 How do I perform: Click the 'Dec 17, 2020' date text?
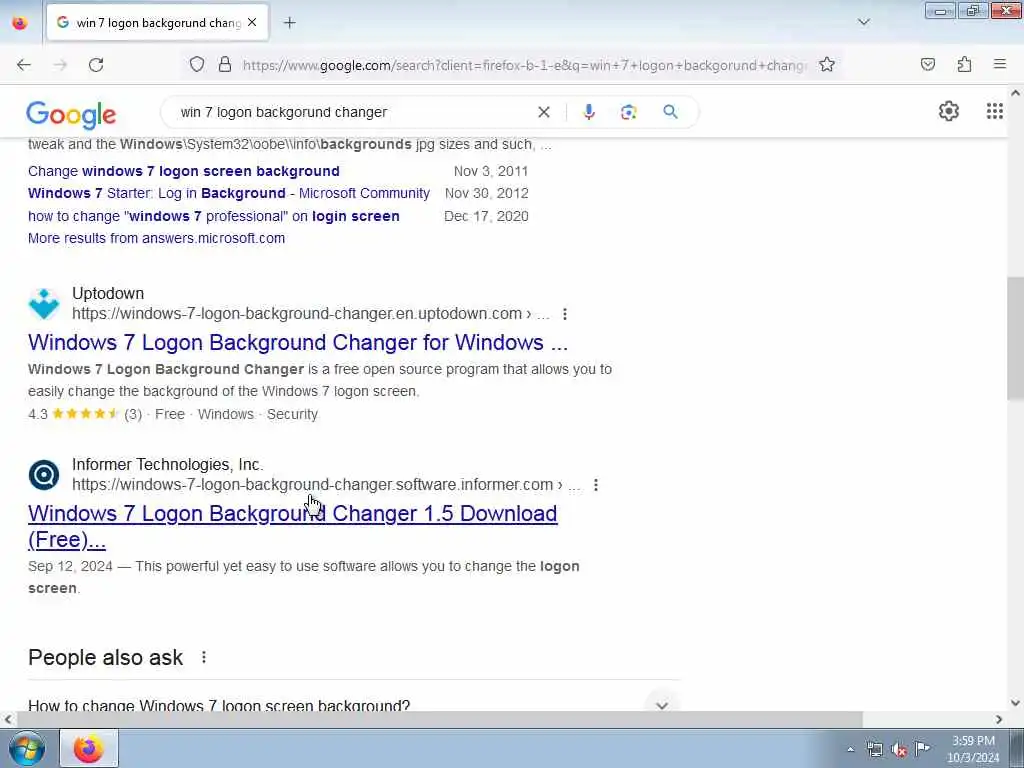tap(486, 216)
